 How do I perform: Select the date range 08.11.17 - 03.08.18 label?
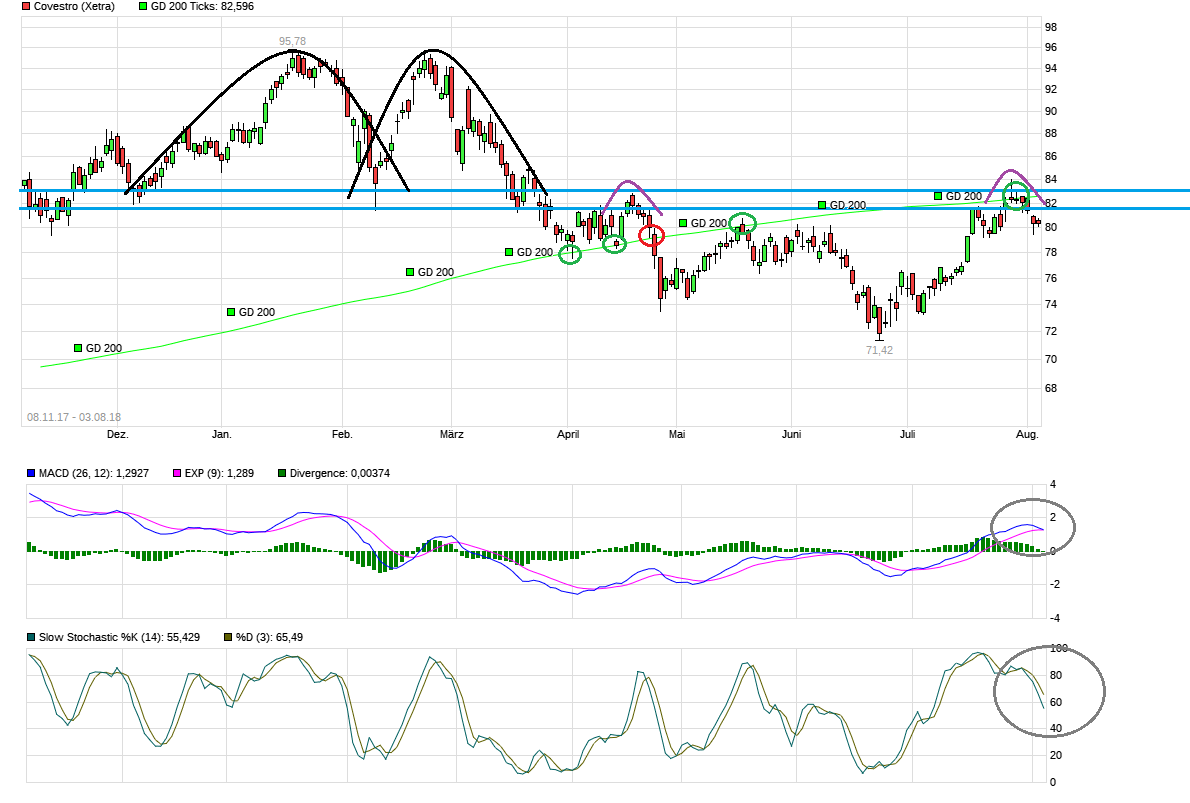73,417
